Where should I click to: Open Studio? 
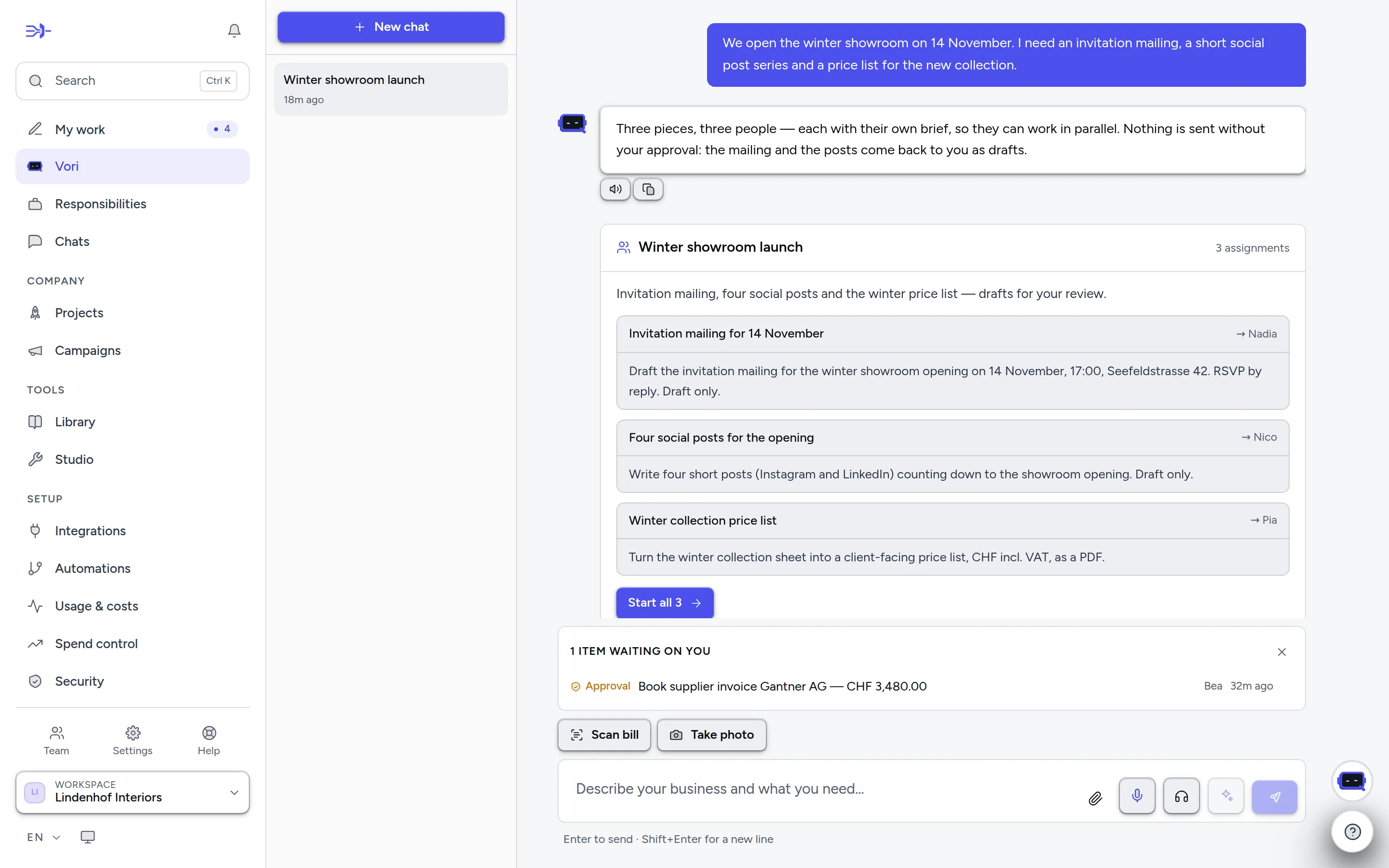[x=133, y=459]
